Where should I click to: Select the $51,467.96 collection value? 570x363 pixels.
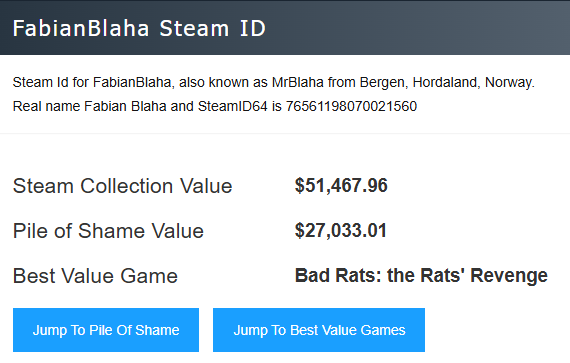click(341, 185)
